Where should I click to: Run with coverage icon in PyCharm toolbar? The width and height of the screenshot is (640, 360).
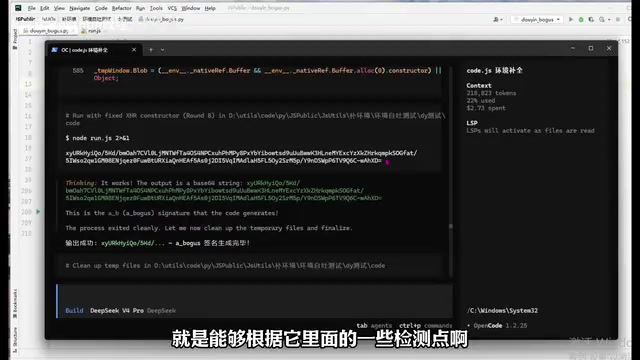point(591,19)
